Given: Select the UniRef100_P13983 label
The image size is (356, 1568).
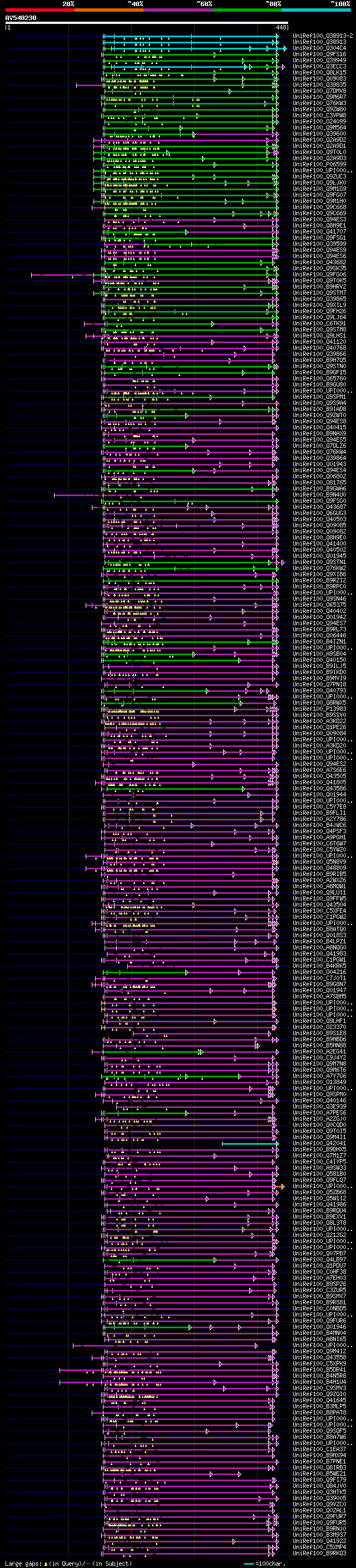Looking at the screenshot, I should [x=319, y=709].
